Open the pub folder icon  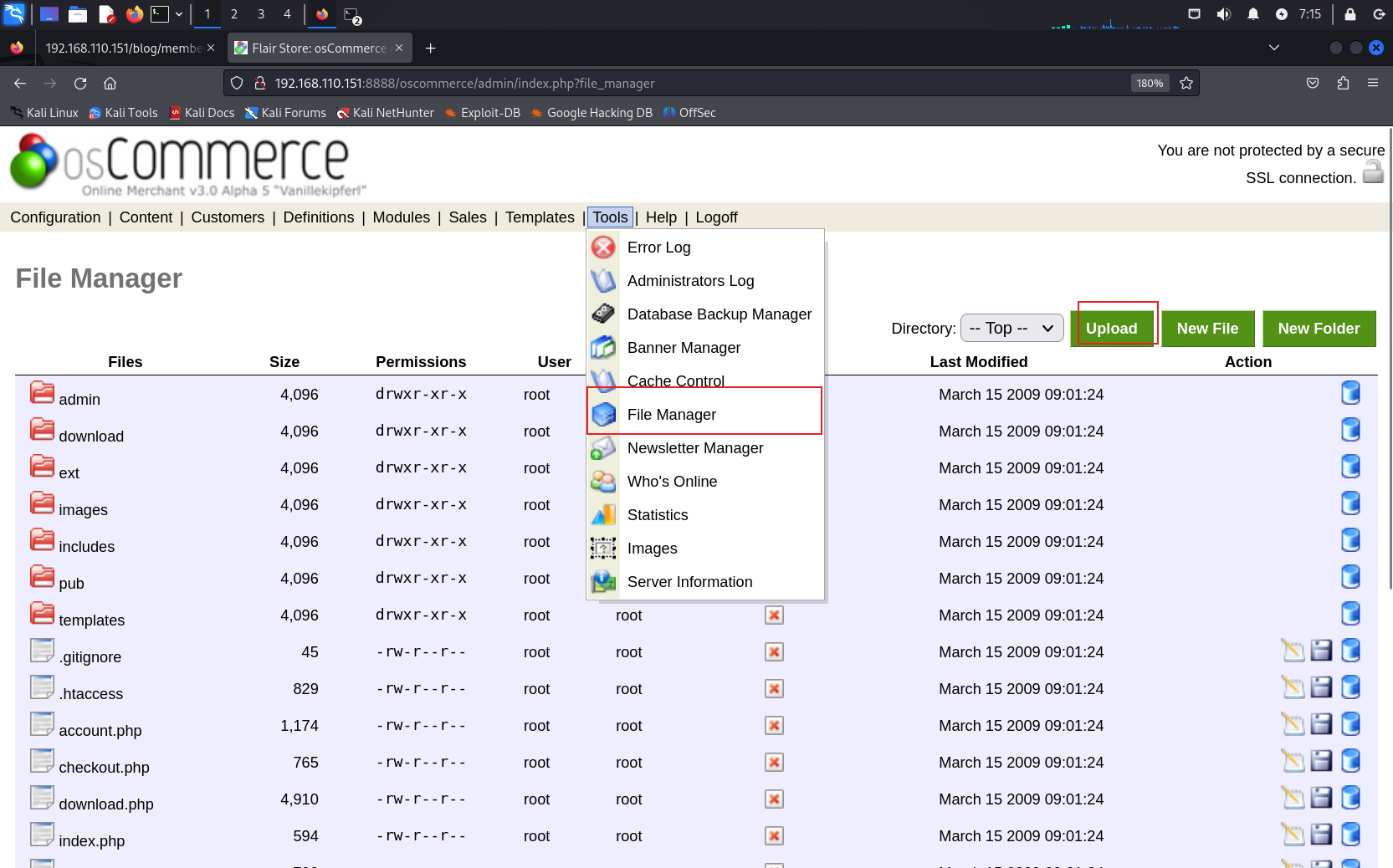pos(42,577)
